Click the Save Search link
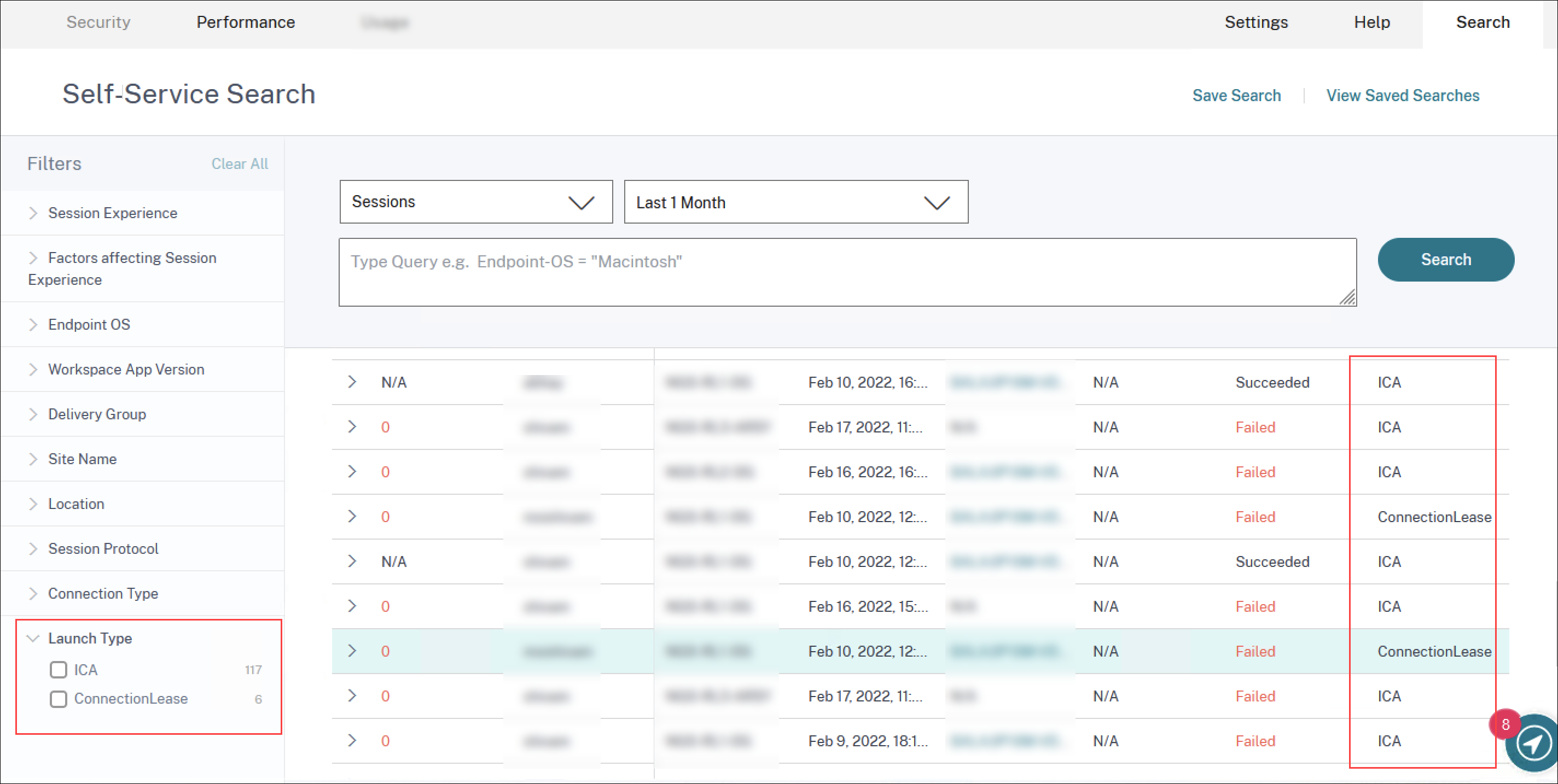The height and width of the screenshot is (784, 1558). (x=1236, y=96)
